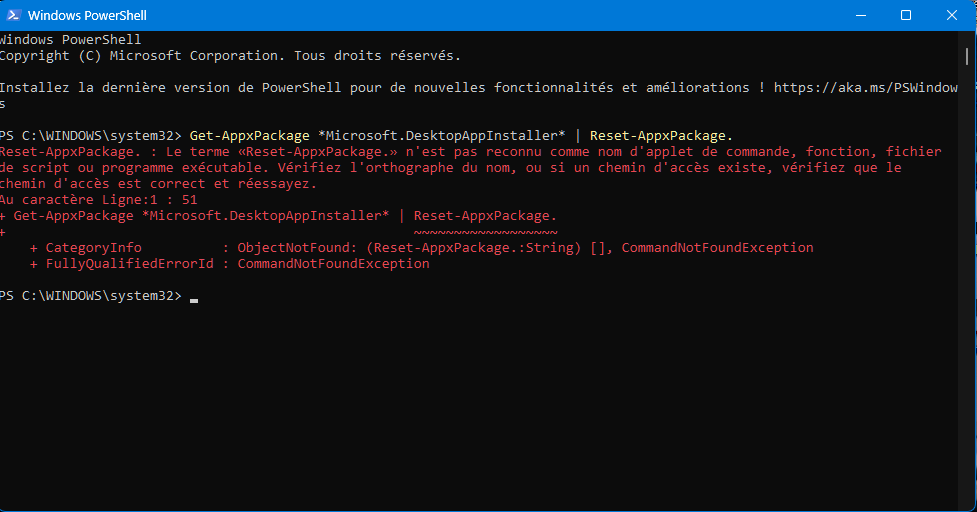Click the FullyQualifiedErrorId label
This screenshot has width=977, height=512.
130,263
